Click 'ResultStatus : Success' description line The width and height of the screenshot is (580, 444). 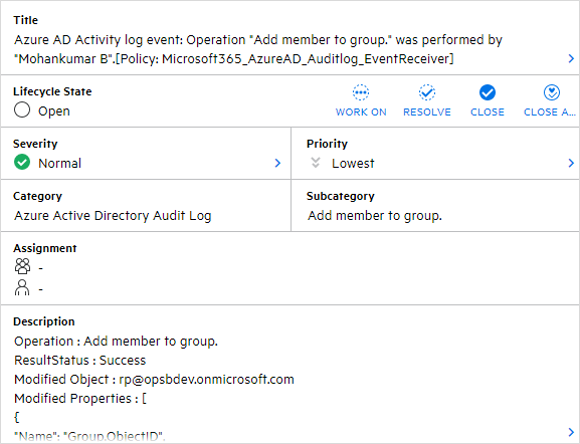pyautogui.click(x=80, y=360)
